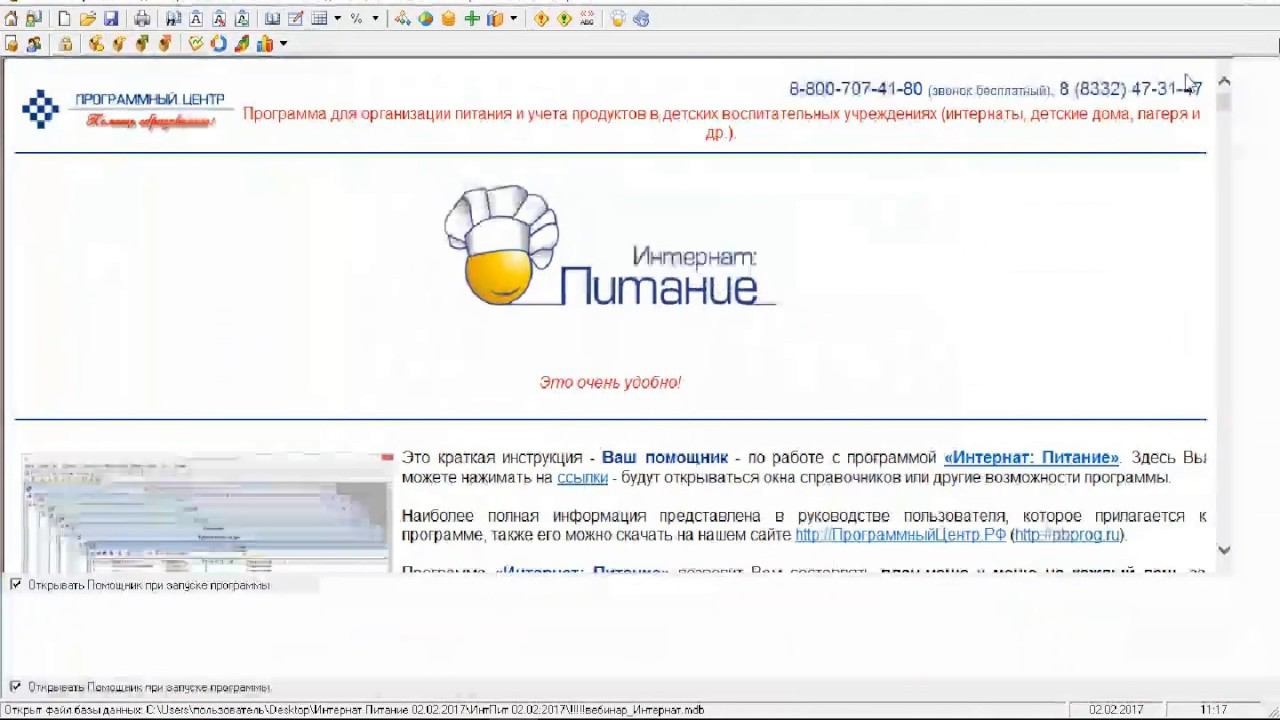
Task: Click the notepad with pencil icon
Action: click(295, 19)
